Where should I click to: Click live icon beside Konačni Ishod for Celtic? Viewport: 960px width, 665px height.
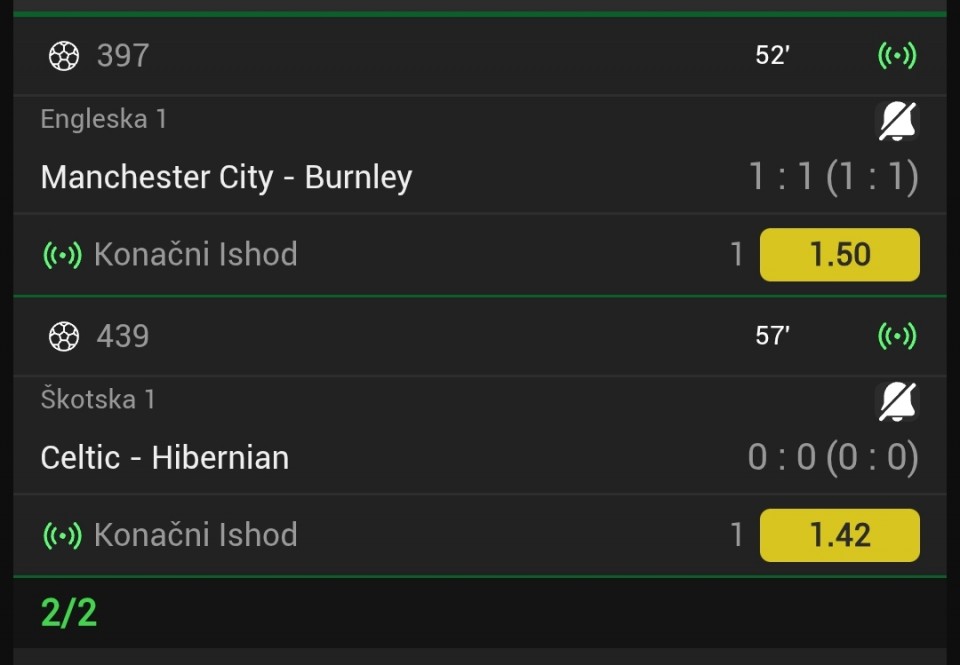(x=62, y=535)
